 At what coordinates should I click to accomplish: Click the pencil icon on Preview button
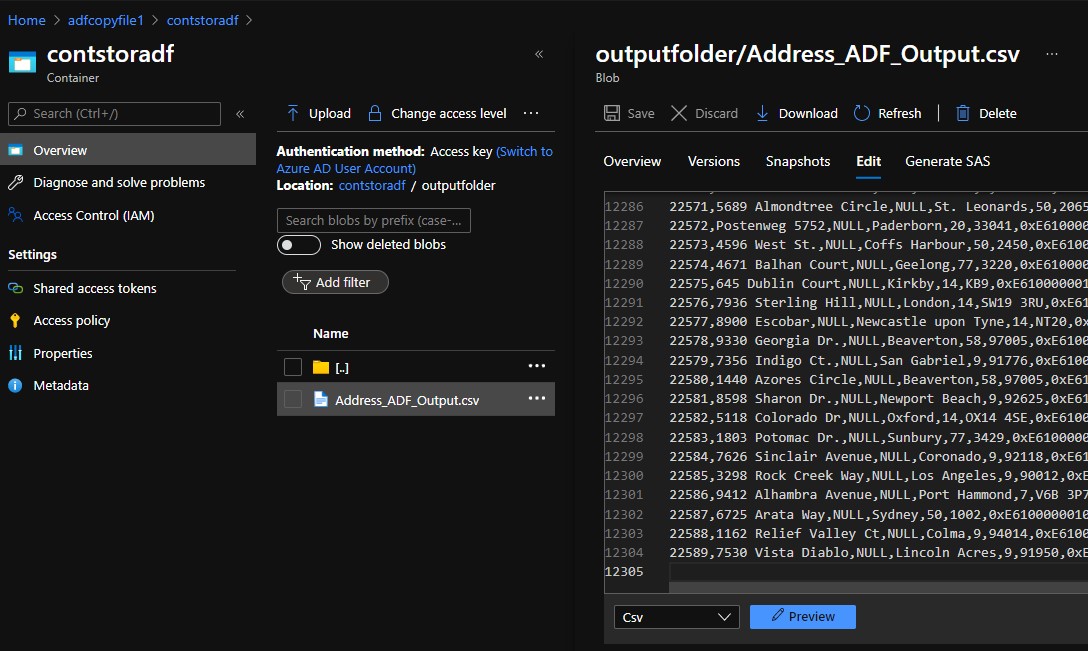(778, 615)
